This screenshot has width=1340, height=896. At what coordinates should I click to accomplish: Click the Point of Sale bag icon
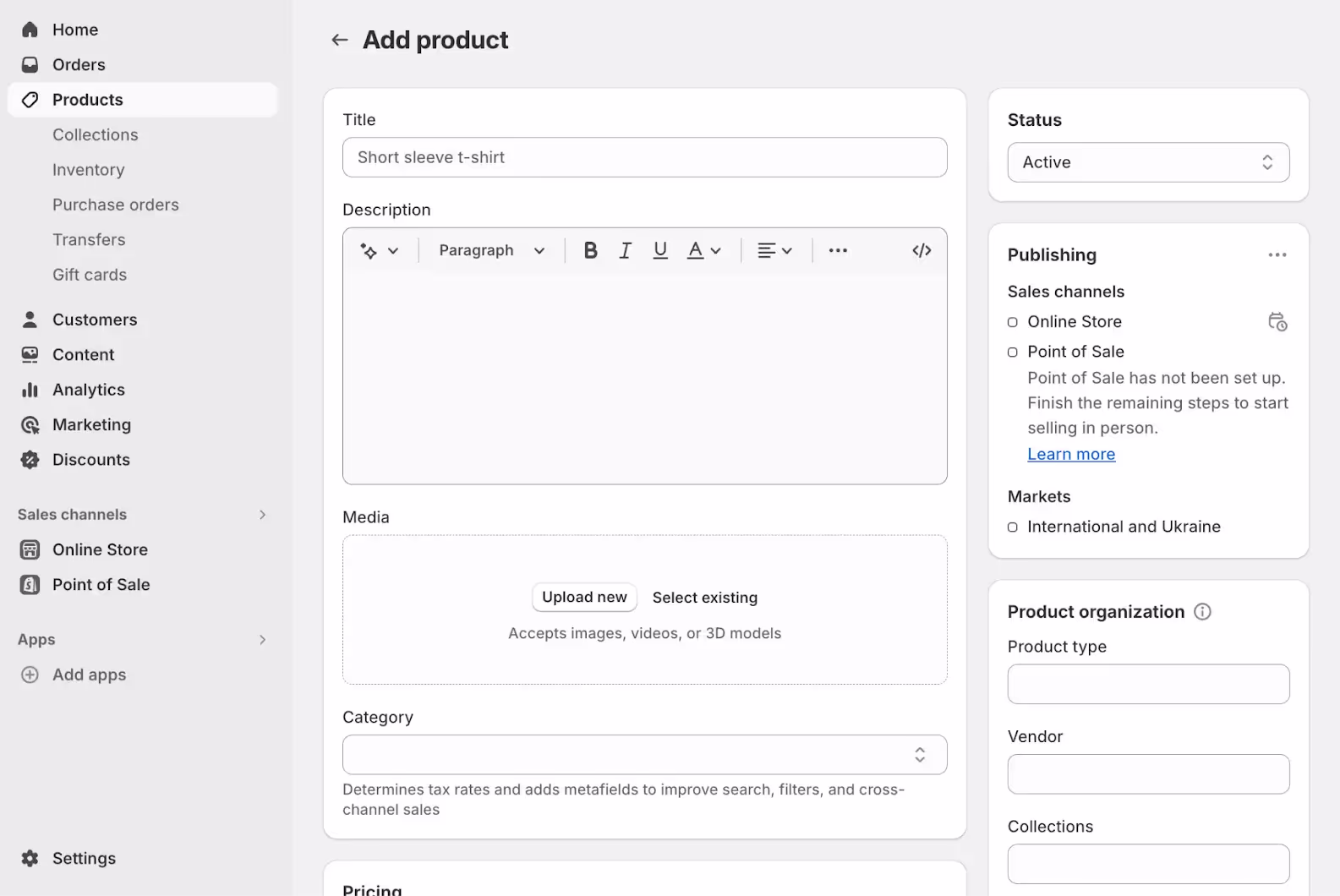[x=30, y=585]
